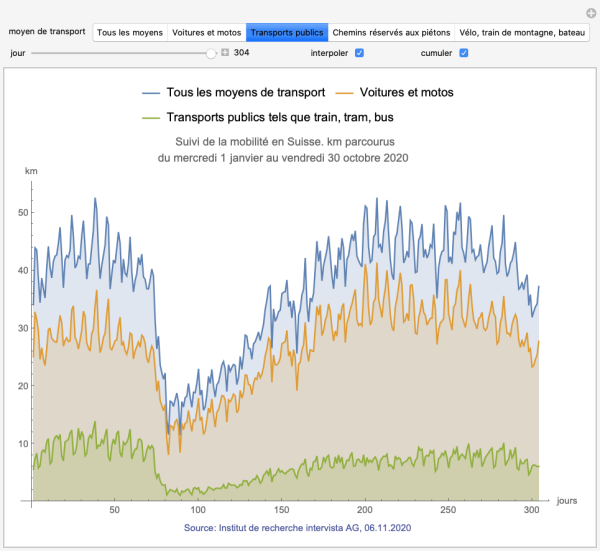This screenshot has width=600, height=551.
Task: Click the green 'Transports publics' legend marker
Action: pyautogui.click(x=153, y=117)
